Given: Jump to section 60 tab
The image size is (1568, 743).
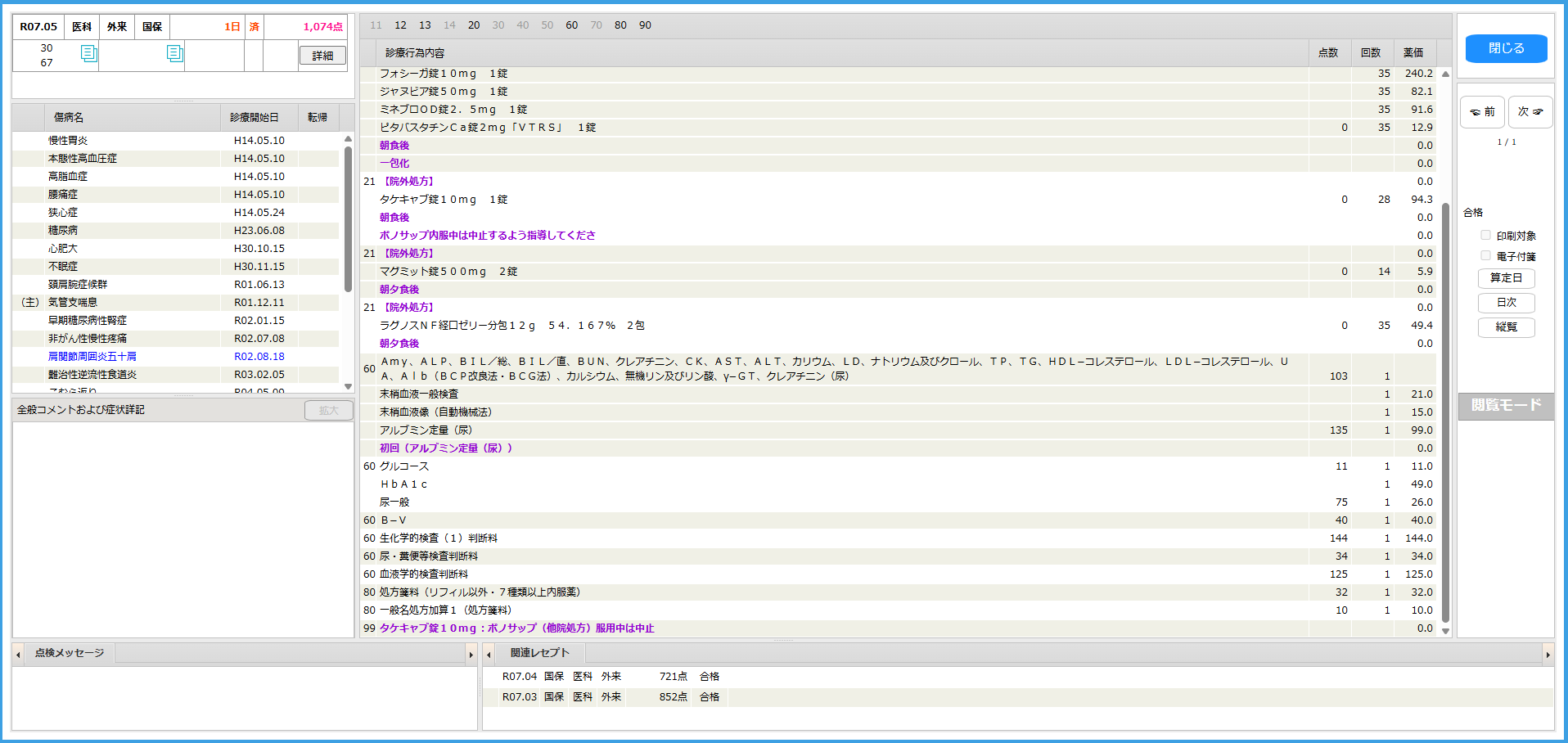Looking at the screenshot, I should (x=571, y=25).
